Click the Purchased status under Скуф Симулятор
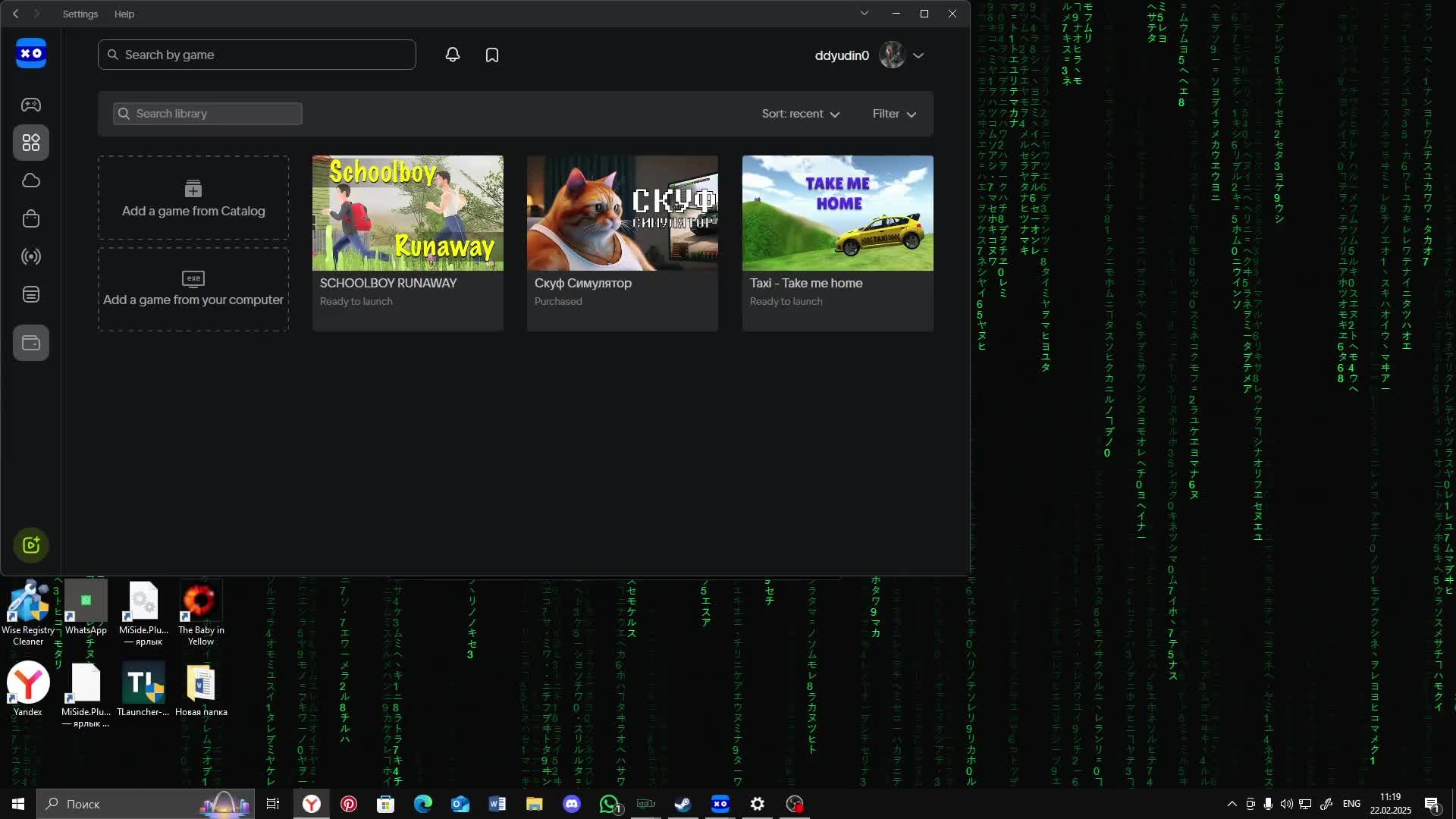The height and width of the screenshot is (819, 1456). [x=558, y=301]
